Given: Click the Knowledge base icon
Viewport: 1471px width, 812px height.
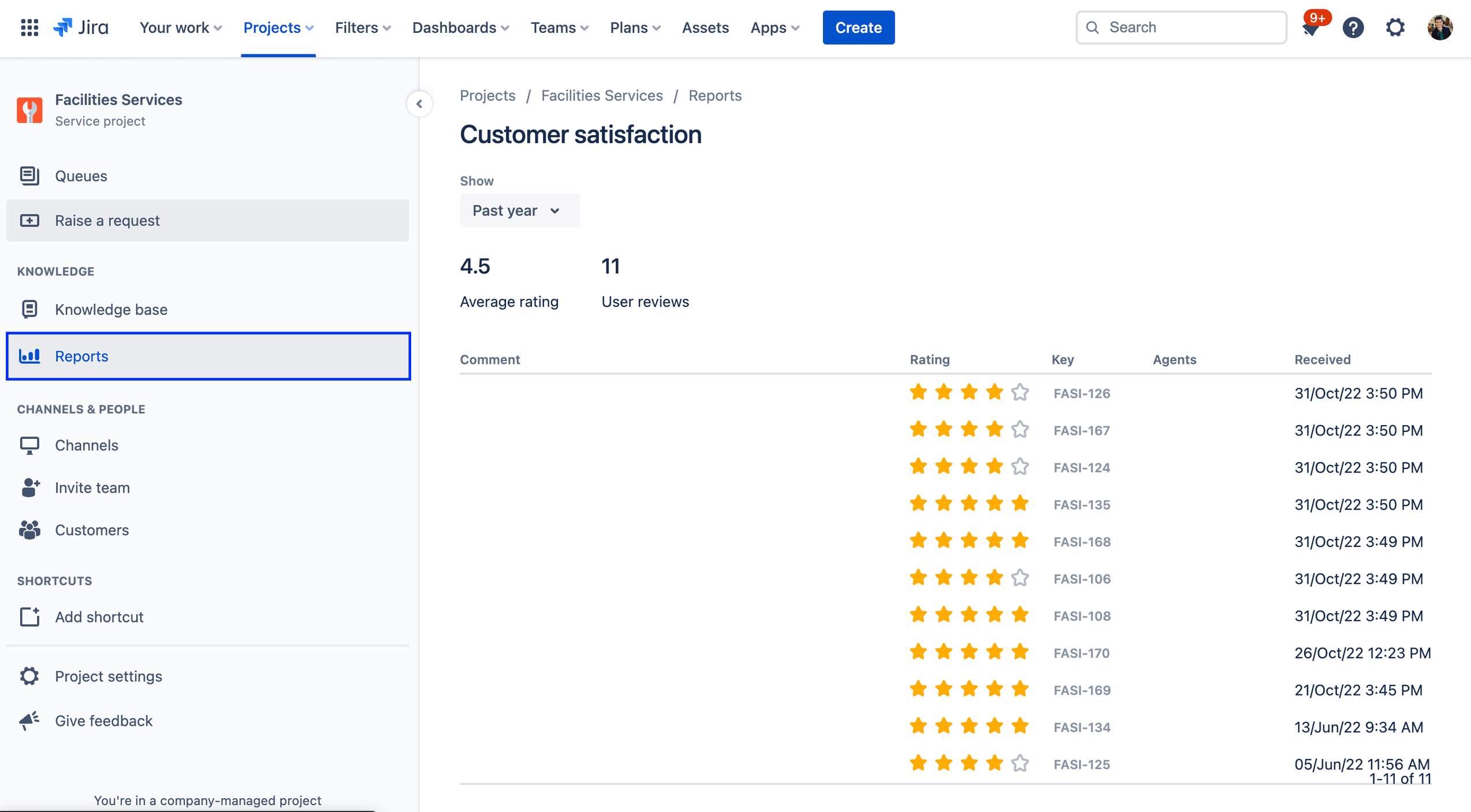Looking at the screenshot, I should pos(30,309).
